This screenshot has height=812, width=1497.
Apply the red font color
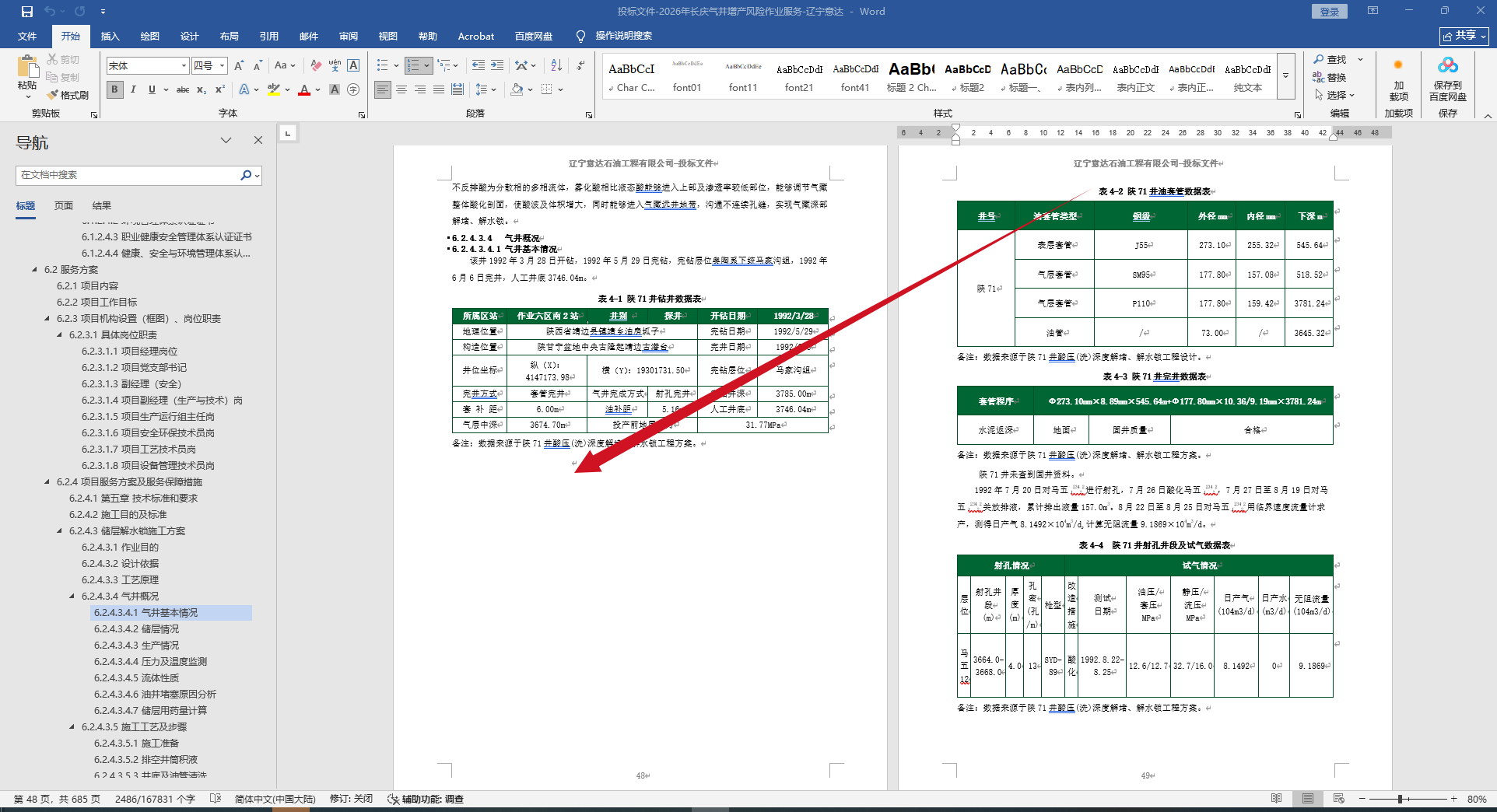click(304, 89)
